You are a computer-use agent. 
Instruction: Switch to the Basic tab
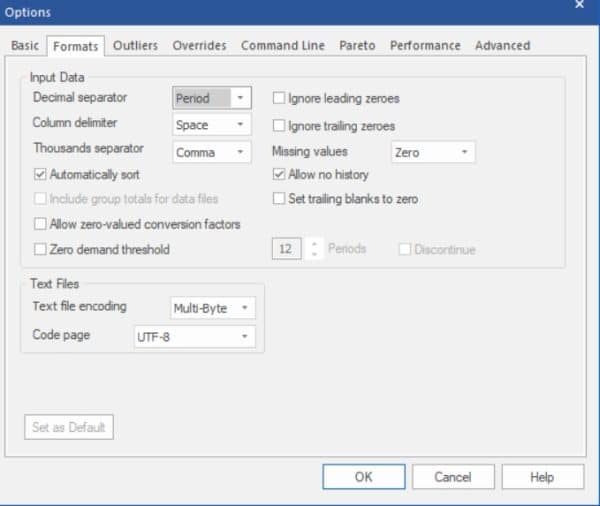[x=25, y=46]
